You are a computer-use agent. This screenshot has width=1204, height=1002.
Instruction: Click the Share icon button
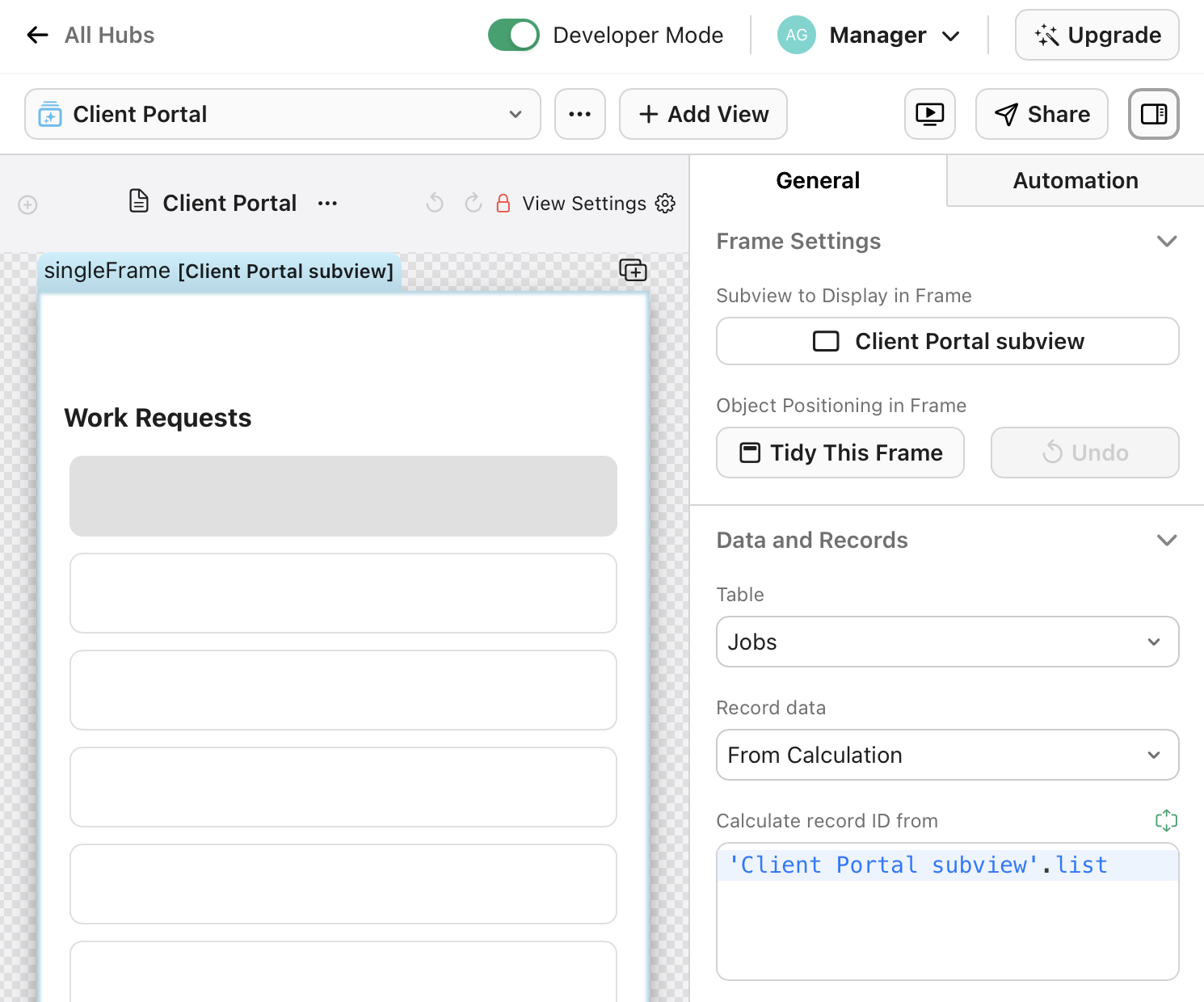click(1042, 114)
